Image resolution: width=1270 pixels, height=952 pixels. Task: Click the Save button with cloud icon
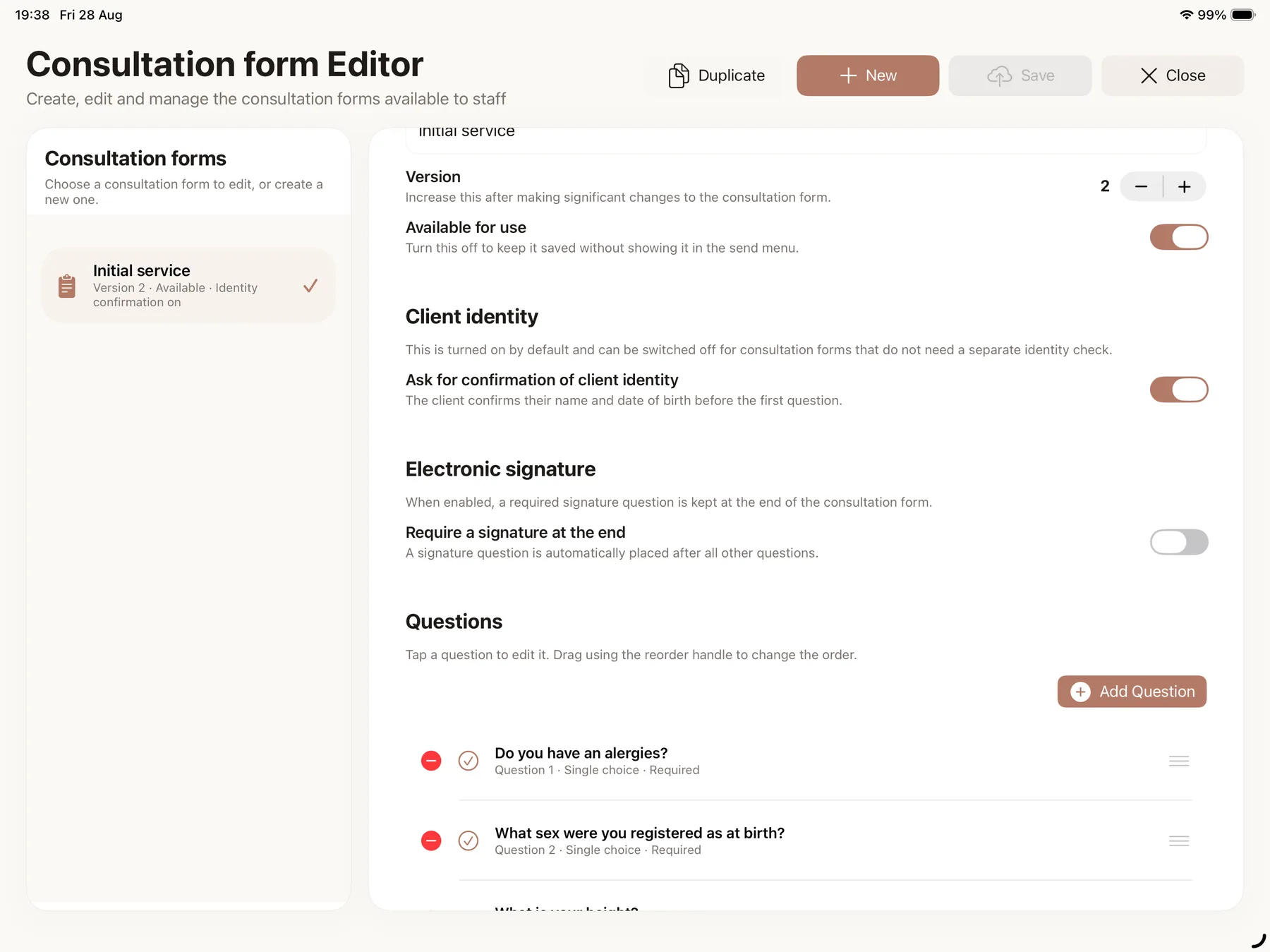click(1020, 76)
